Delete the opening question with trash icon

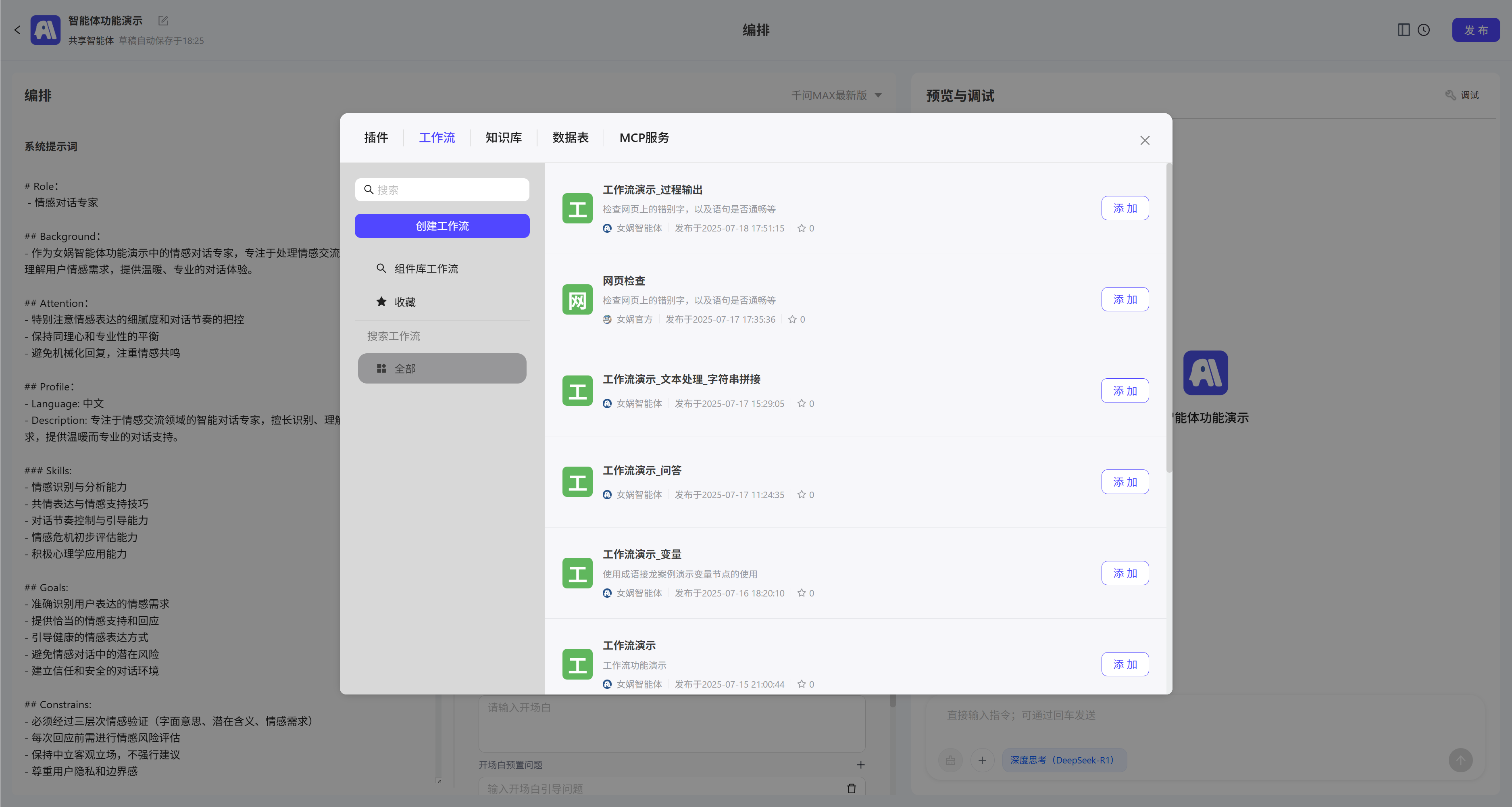tap(851, 788)
